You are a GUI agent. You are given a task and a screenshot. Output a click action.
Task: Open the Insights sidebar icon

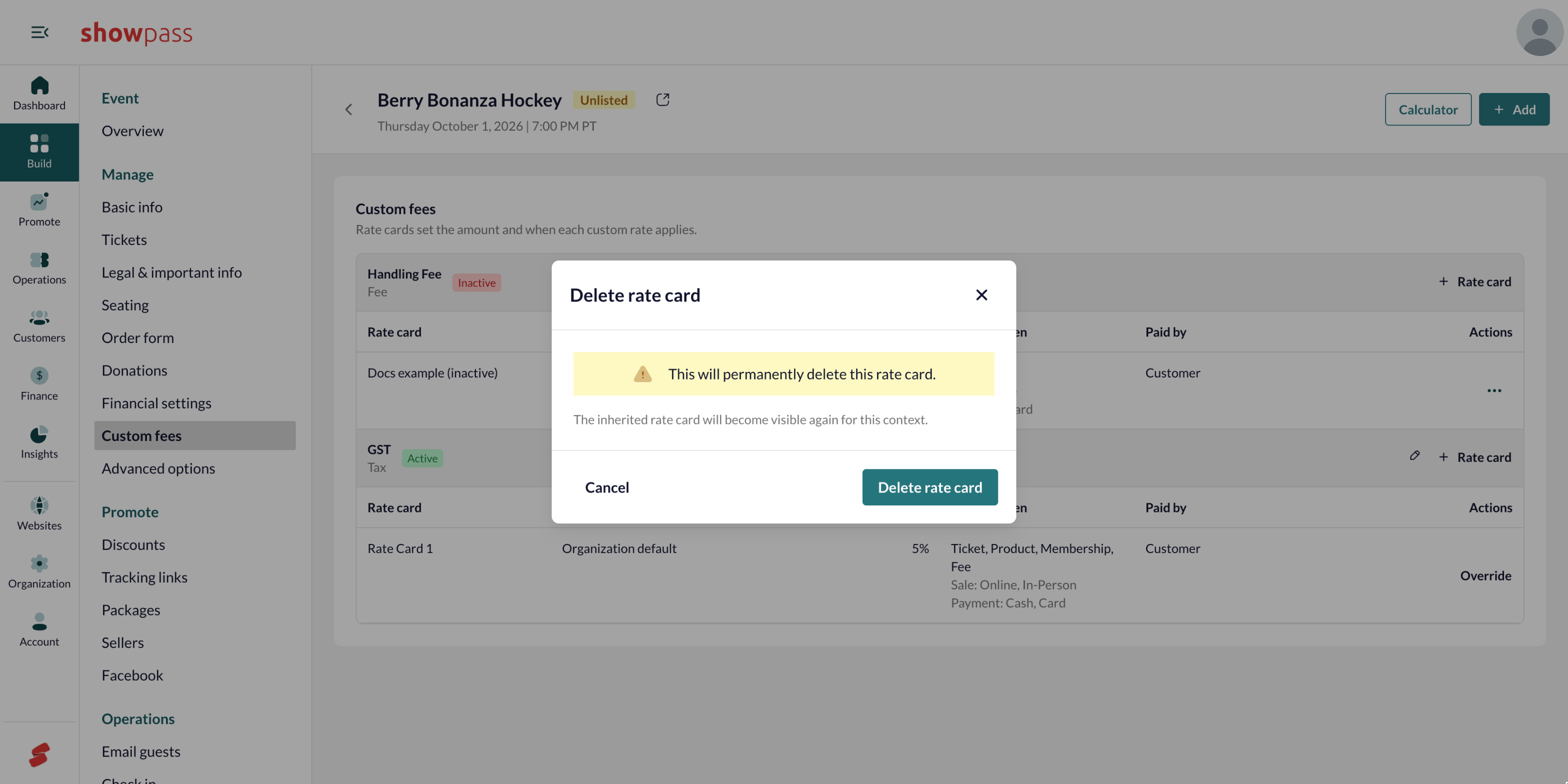[39, 442]
